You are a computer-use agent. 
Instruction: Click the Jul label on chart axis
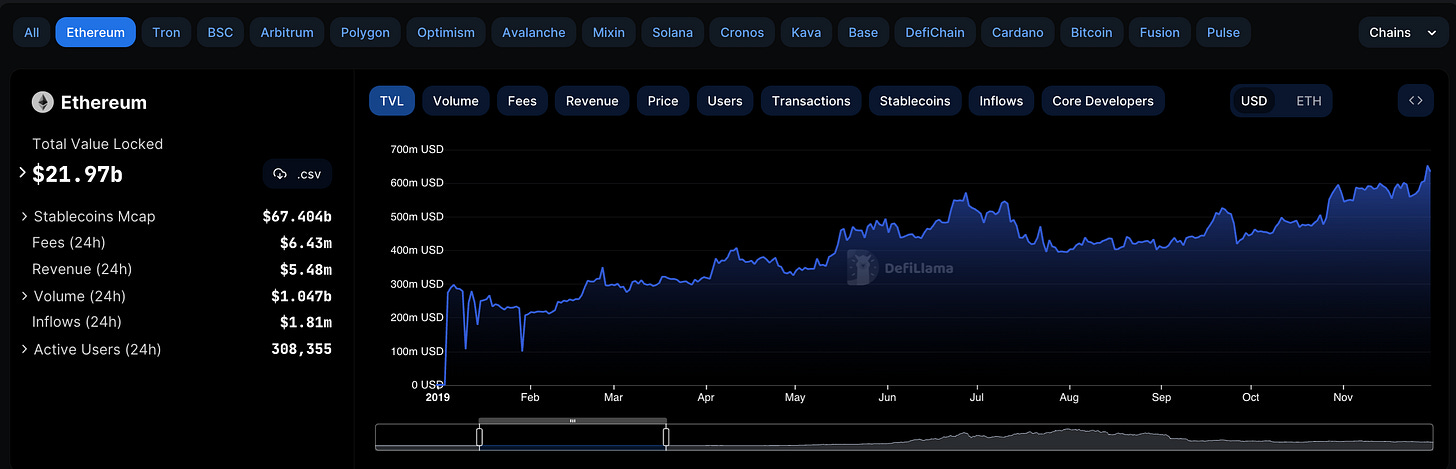point(977,397)
